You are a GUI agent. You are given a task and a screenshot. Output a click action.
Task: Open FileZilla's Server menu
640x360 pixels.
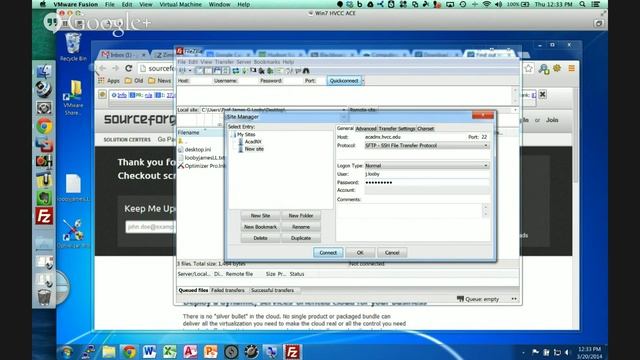(x=244, y=62)
